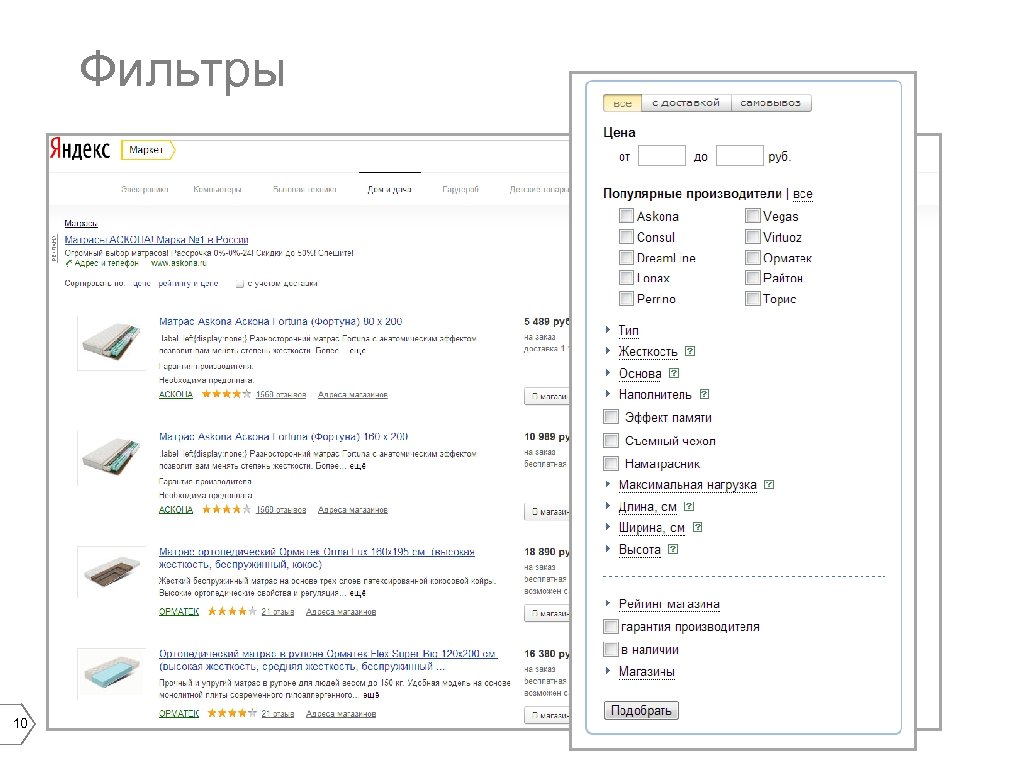Open second Askona Fortuna 160 x 200 thumbnail
This screenshot has width=1024, height=768.
click(111, 457)
